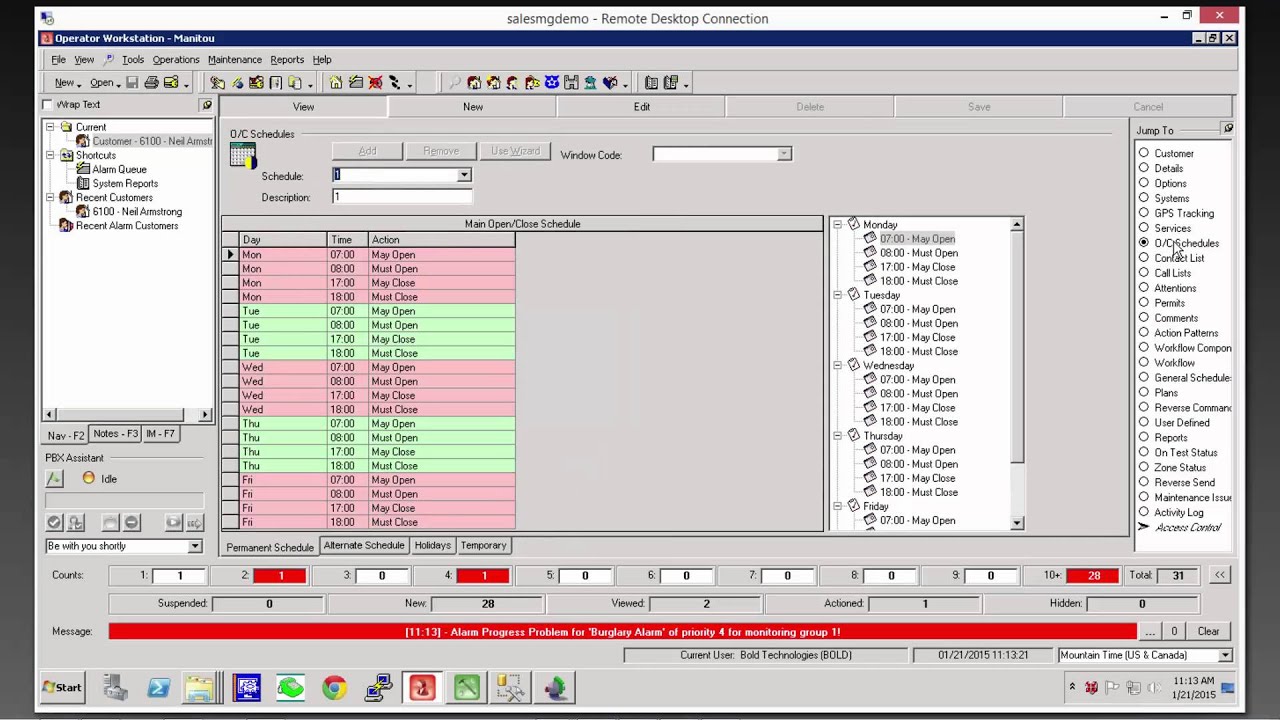Viewport: 1280px width, 720px height.
Task: Click the View button in action bar
Action: coord(304,107)
